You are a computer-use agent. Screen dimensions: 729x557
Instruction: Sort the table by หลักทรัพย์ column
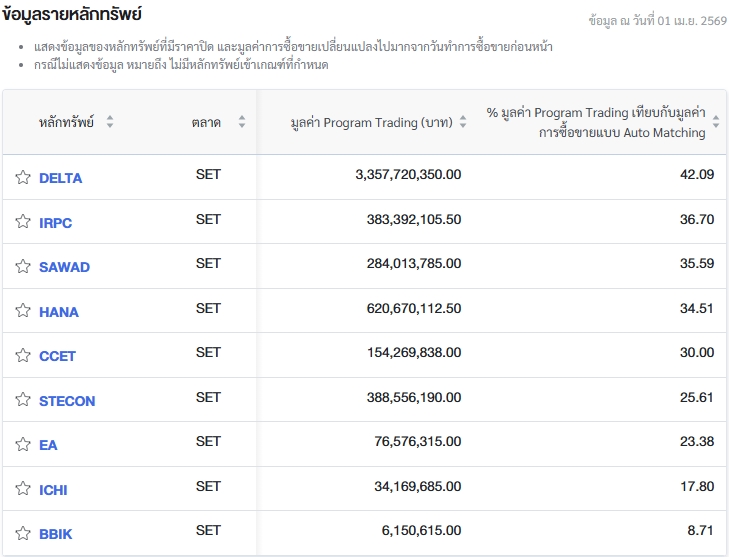tap(110, 122)
